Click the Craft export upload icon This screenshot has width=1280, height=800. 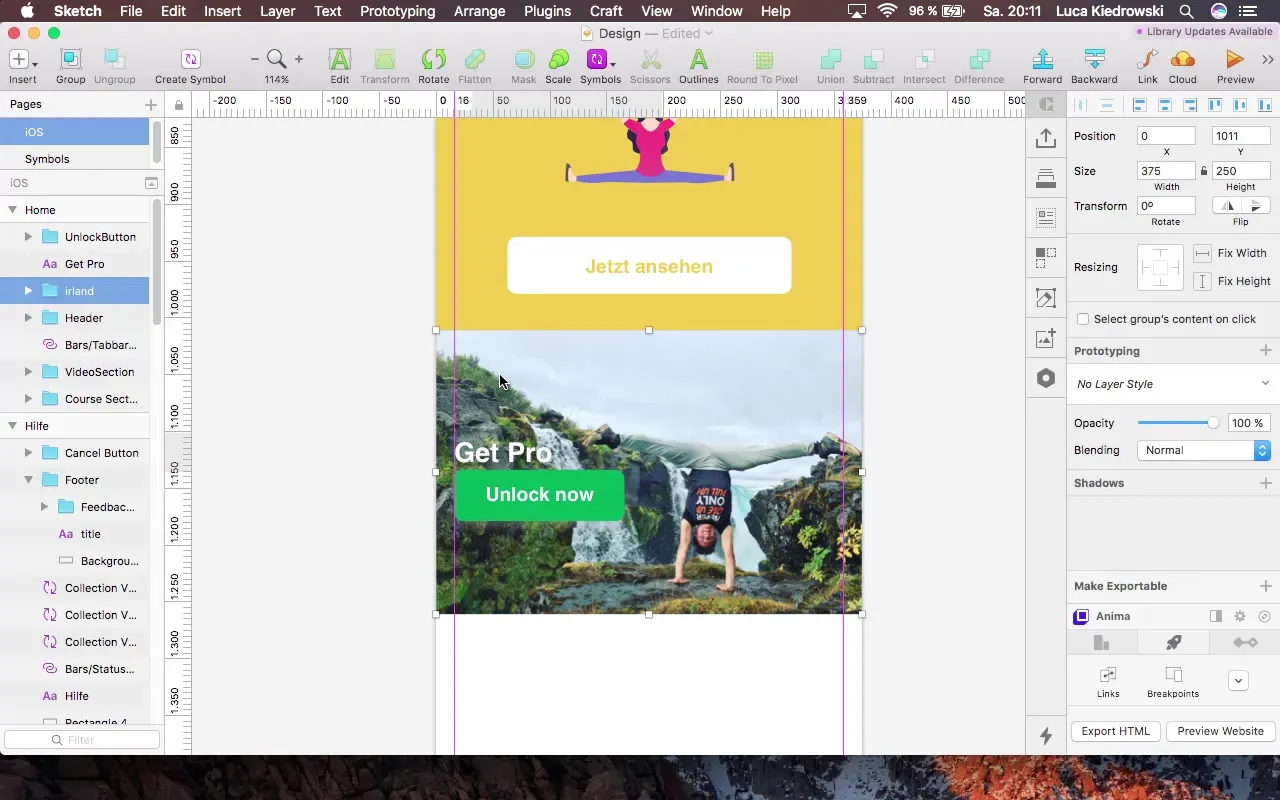(x=1046, y=138)
